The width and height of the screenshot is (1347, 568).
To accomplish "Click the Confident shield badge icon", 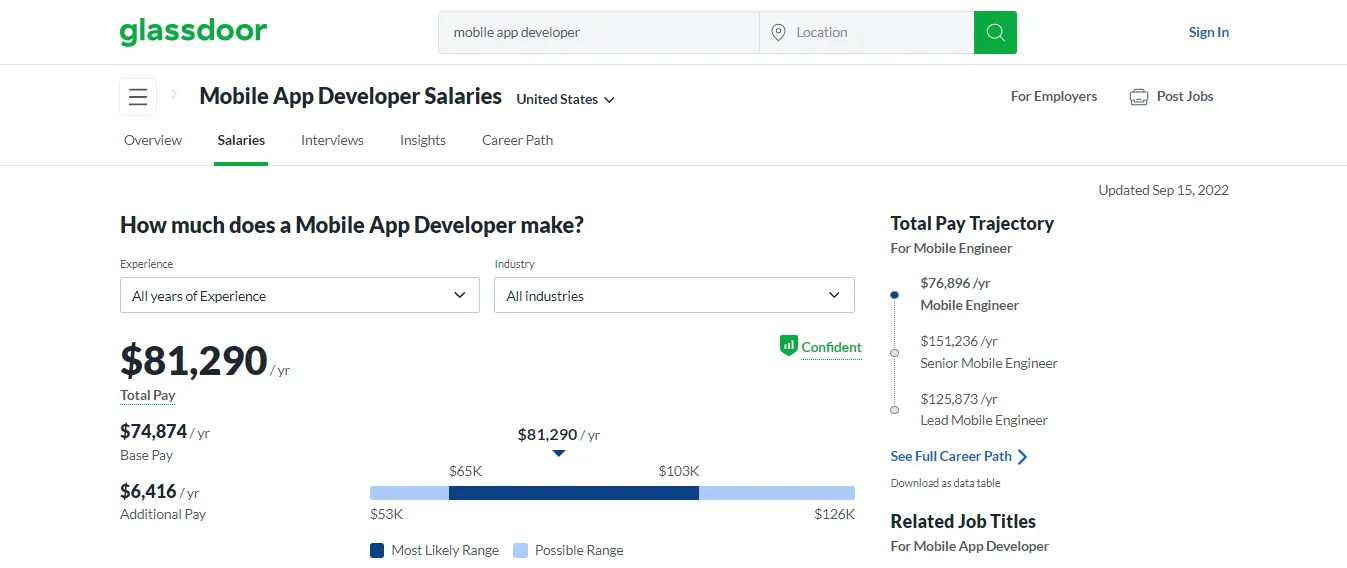I will click(788, 346).
